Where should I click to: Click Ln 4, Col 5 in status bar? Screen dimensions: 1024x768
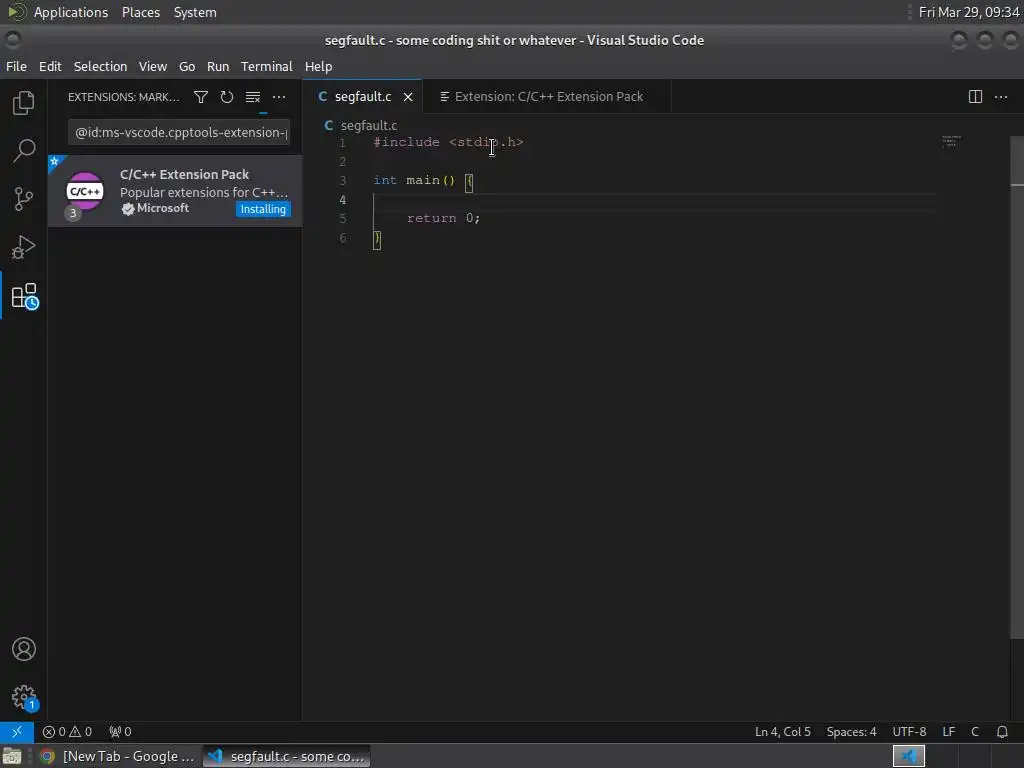tap(782, 731)
